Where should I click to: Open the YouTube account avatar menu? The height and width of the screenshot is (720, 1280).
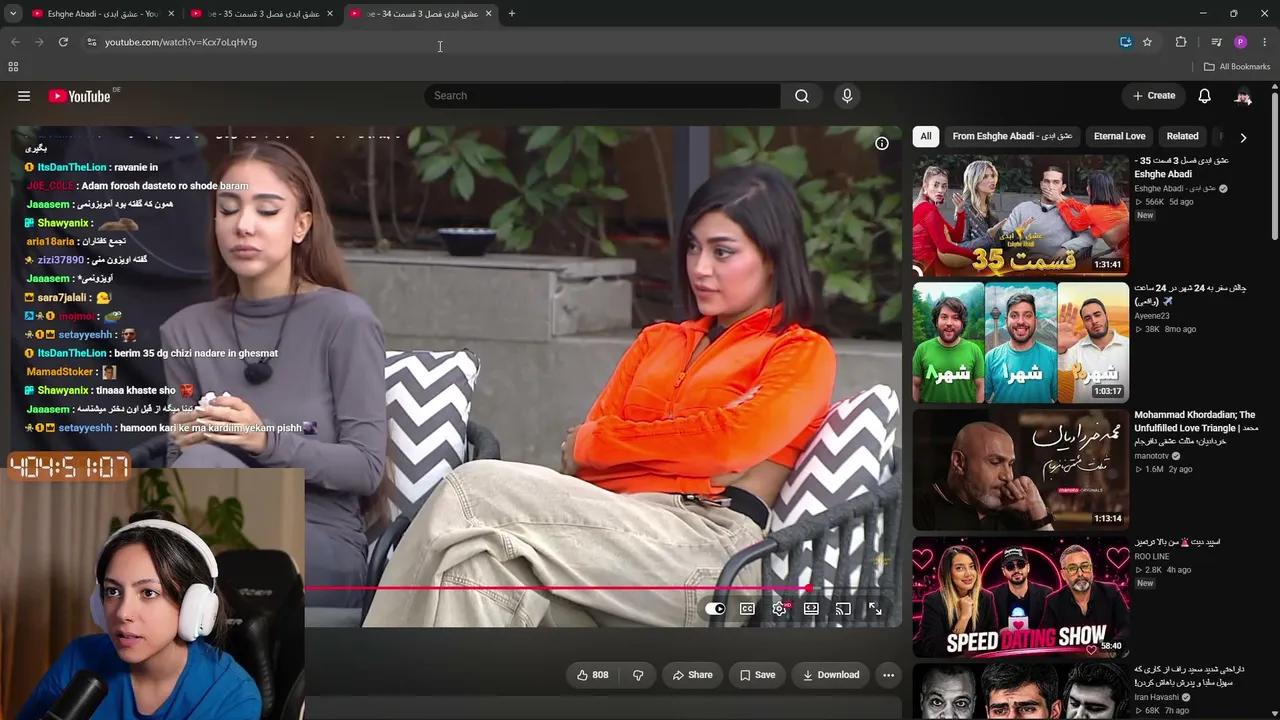1243,96
